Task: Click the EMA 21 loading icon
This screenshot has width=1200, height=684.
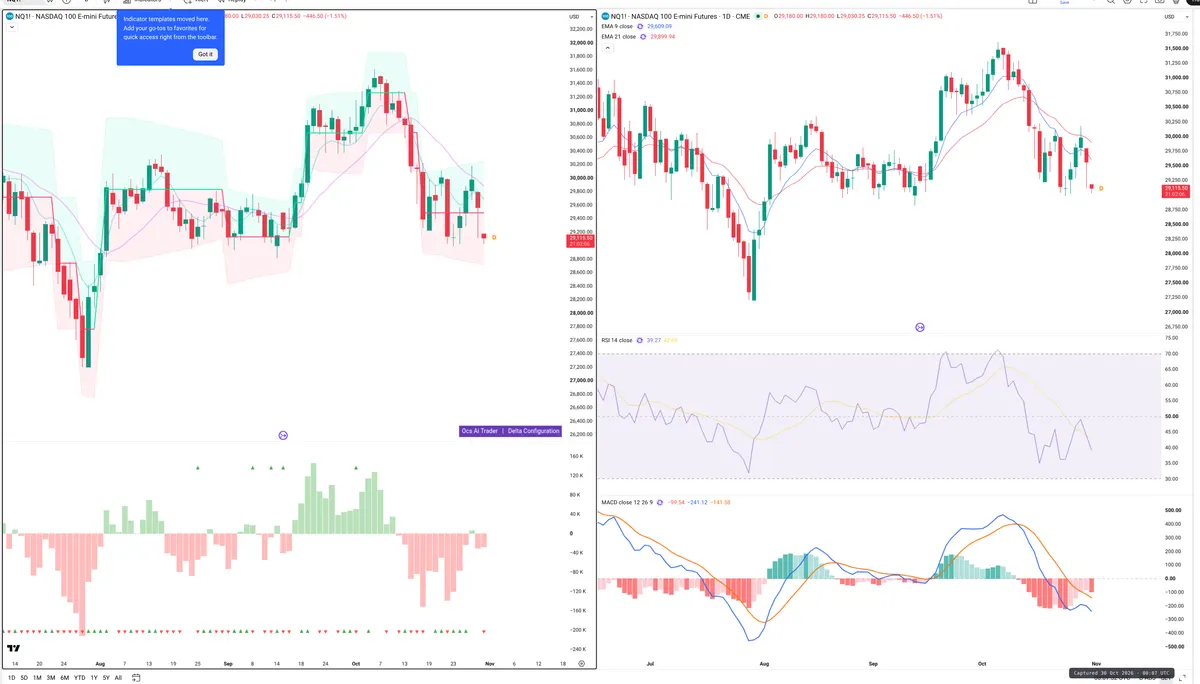Action: tap(644, 36)
